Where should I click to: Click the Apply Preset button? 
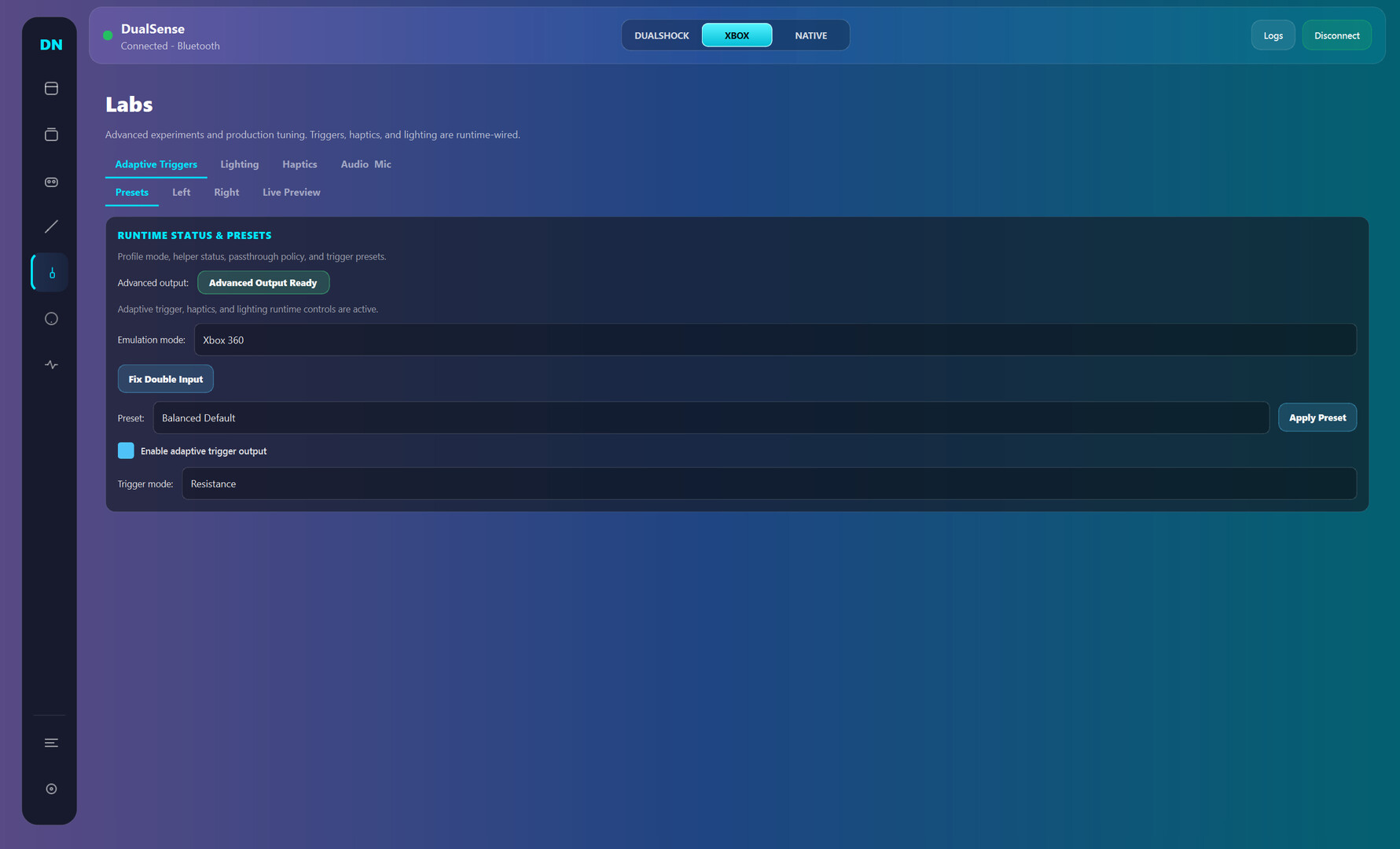click(1317, 417)
